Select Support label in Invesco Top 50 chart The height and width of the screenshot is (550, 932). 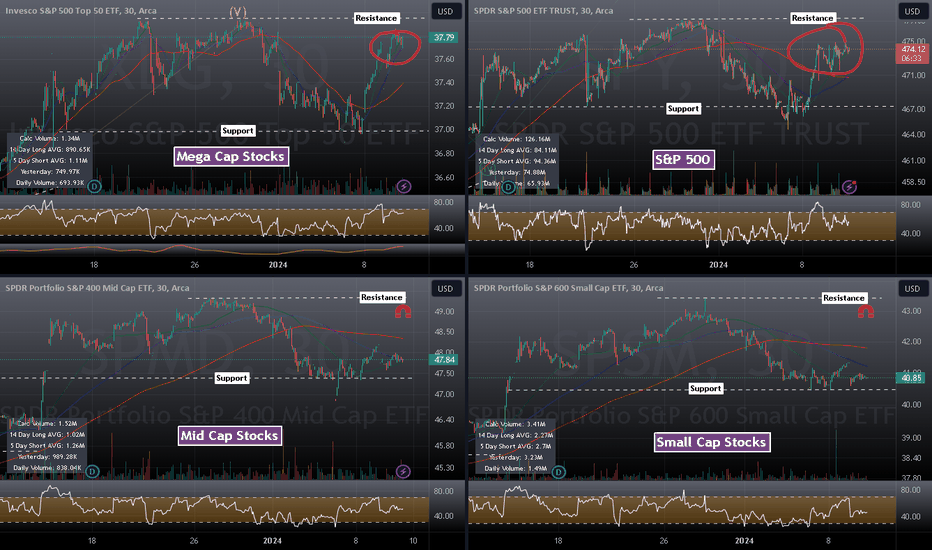tap(238, 131)
